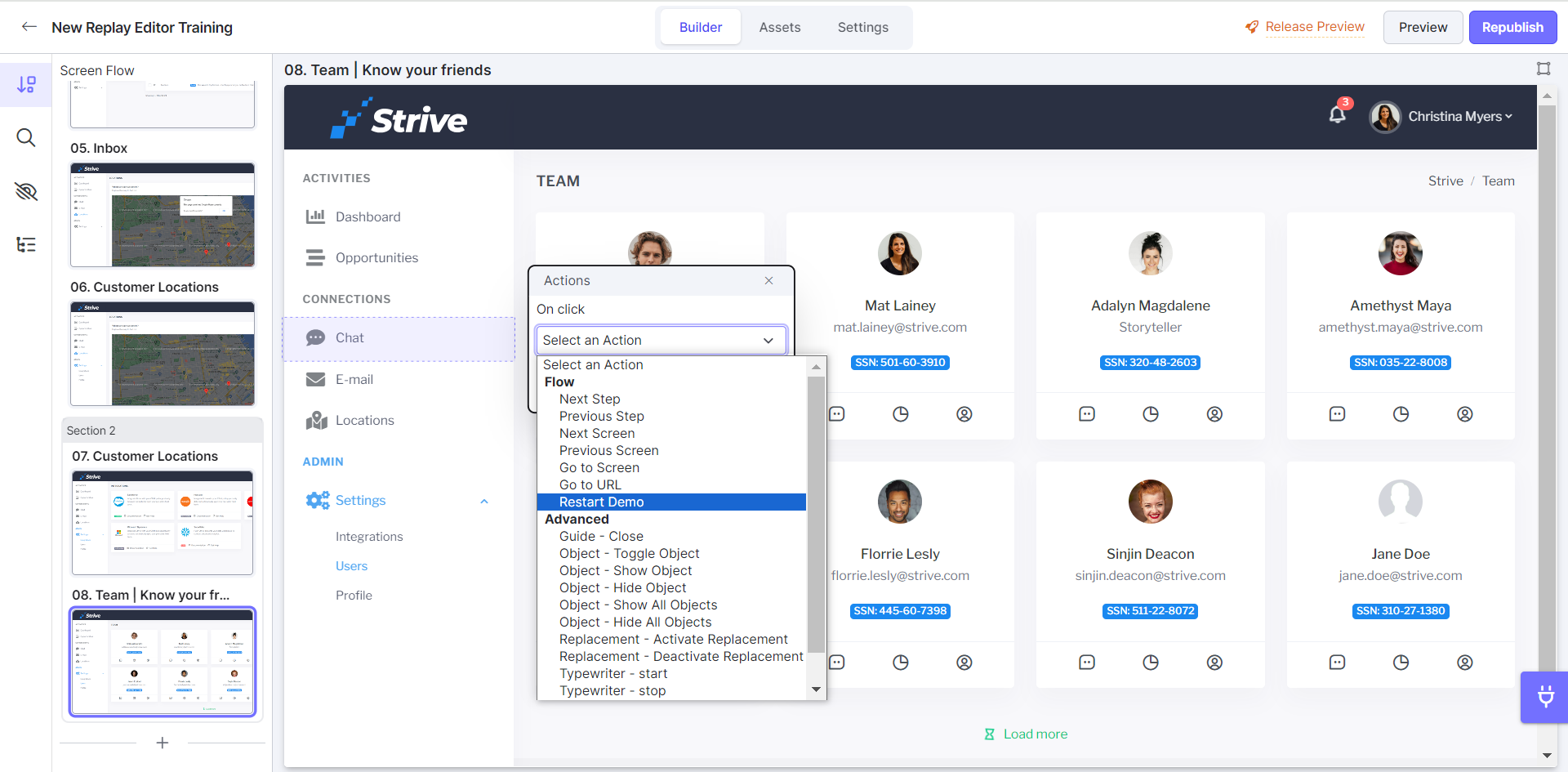
Task: Select the 06. Customer Locations thumbnail
Action: click(x=163, y=354)
